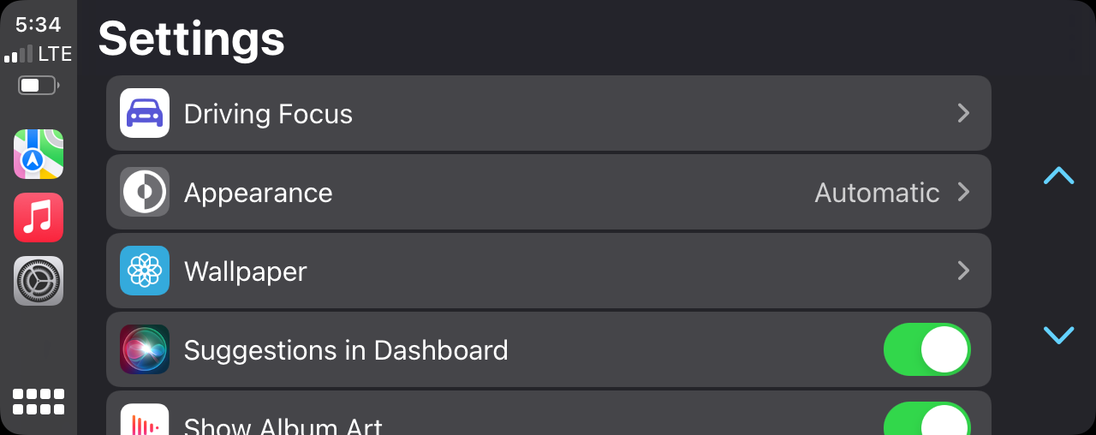Viewport: 1096px width, 435px height.
Task: Expand Driving Focus with its chevron
Action: pyautogui.click(x=963, y=113)
